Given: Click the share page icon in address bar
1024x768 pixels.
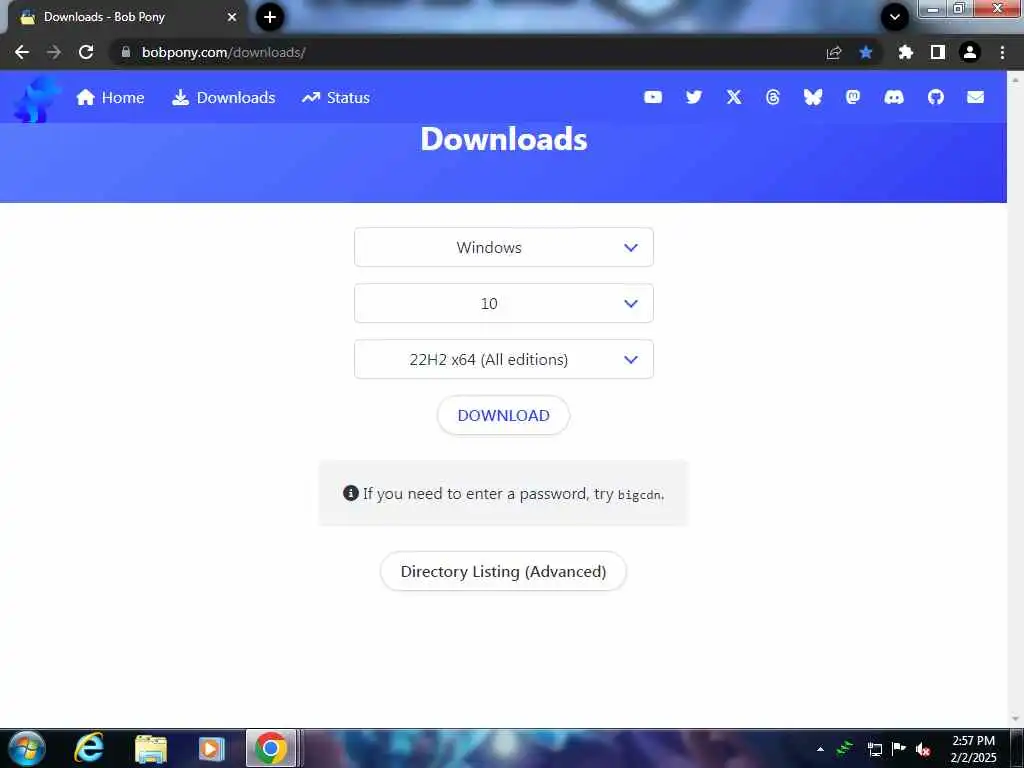Looking at the screenshot, I should click(x=834, y=52).
